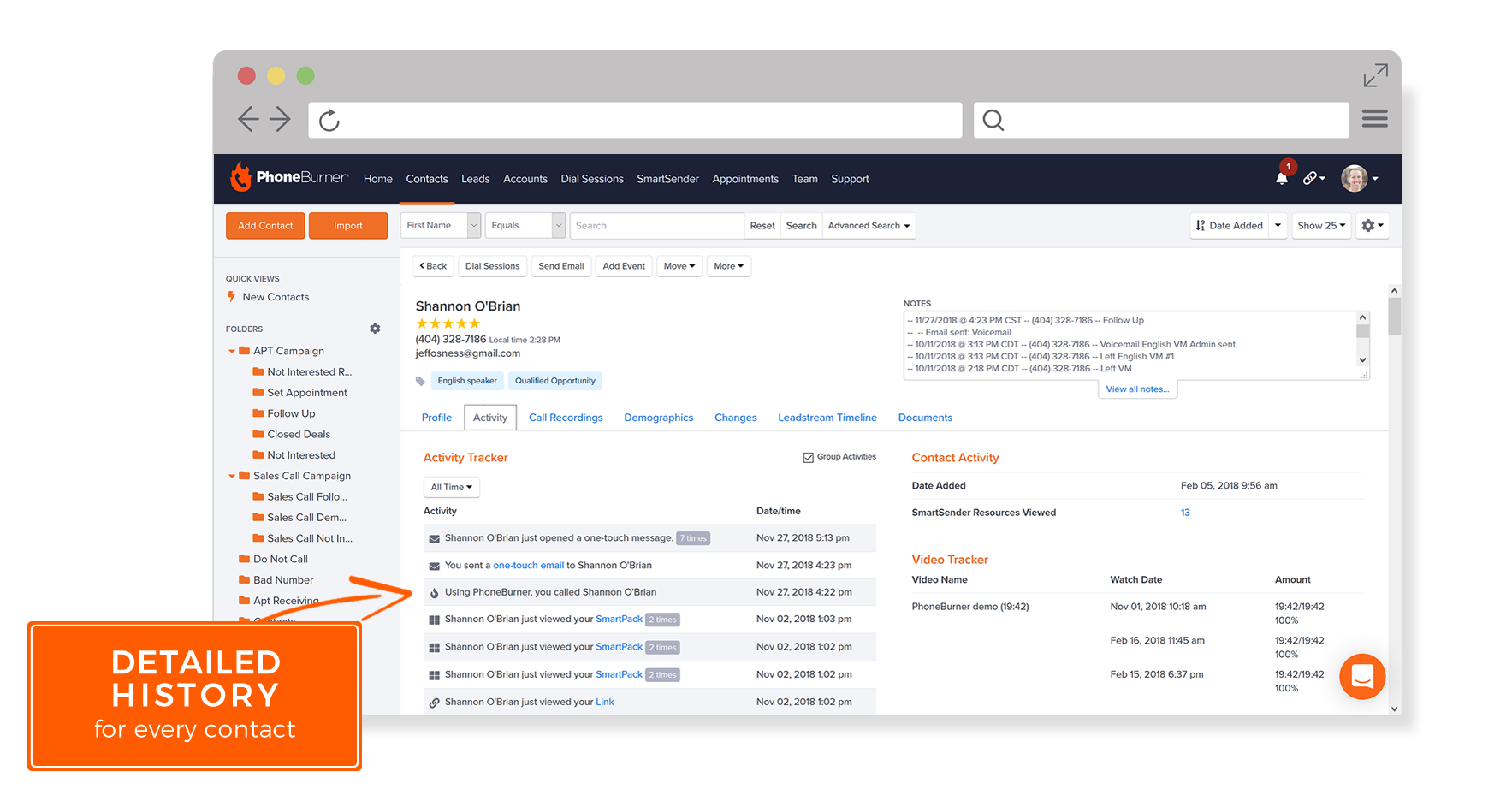Open the All Time filter dropdown
The width and height of the screenshot is (1512, 789).
[x=451, y=487]
